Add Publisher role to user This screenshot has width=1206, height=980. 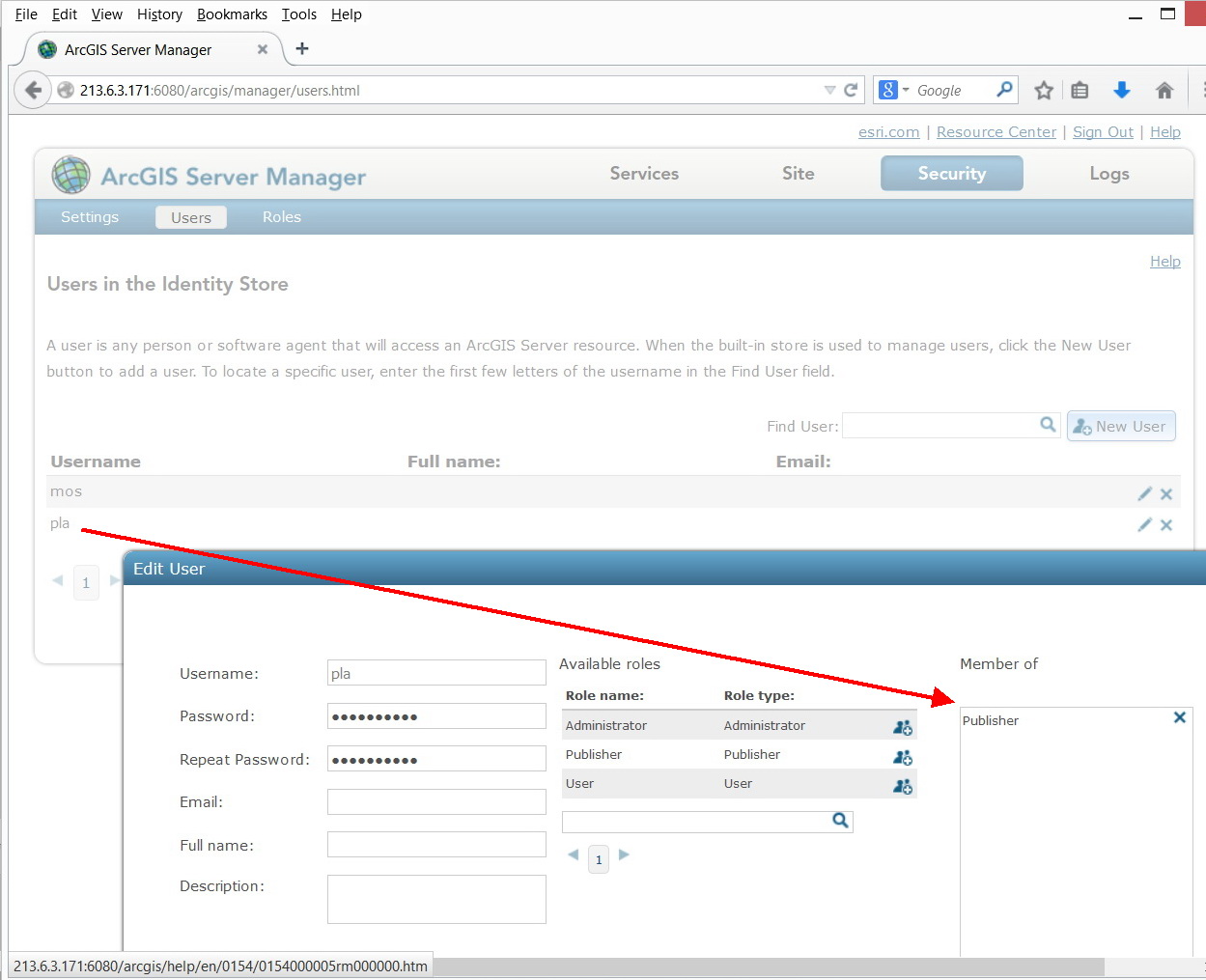click(x=903, y=757)
